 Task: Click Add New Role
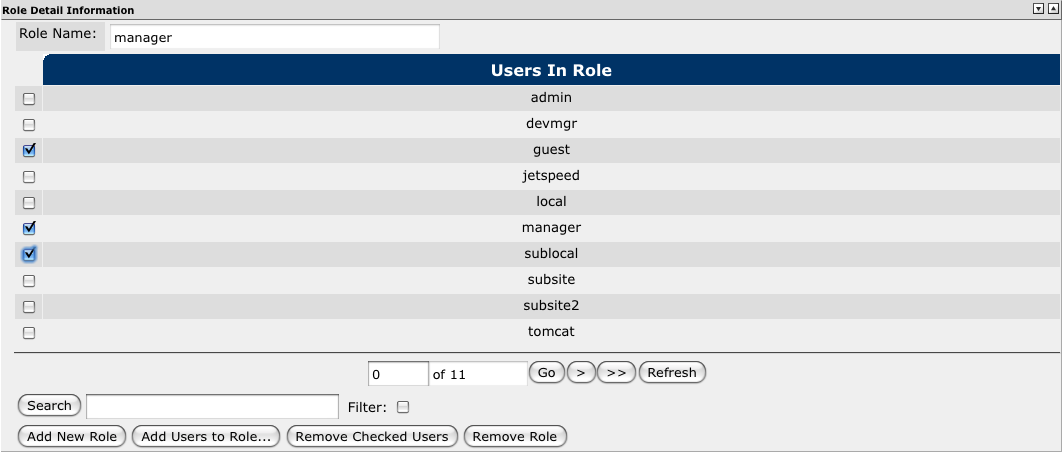72,437
